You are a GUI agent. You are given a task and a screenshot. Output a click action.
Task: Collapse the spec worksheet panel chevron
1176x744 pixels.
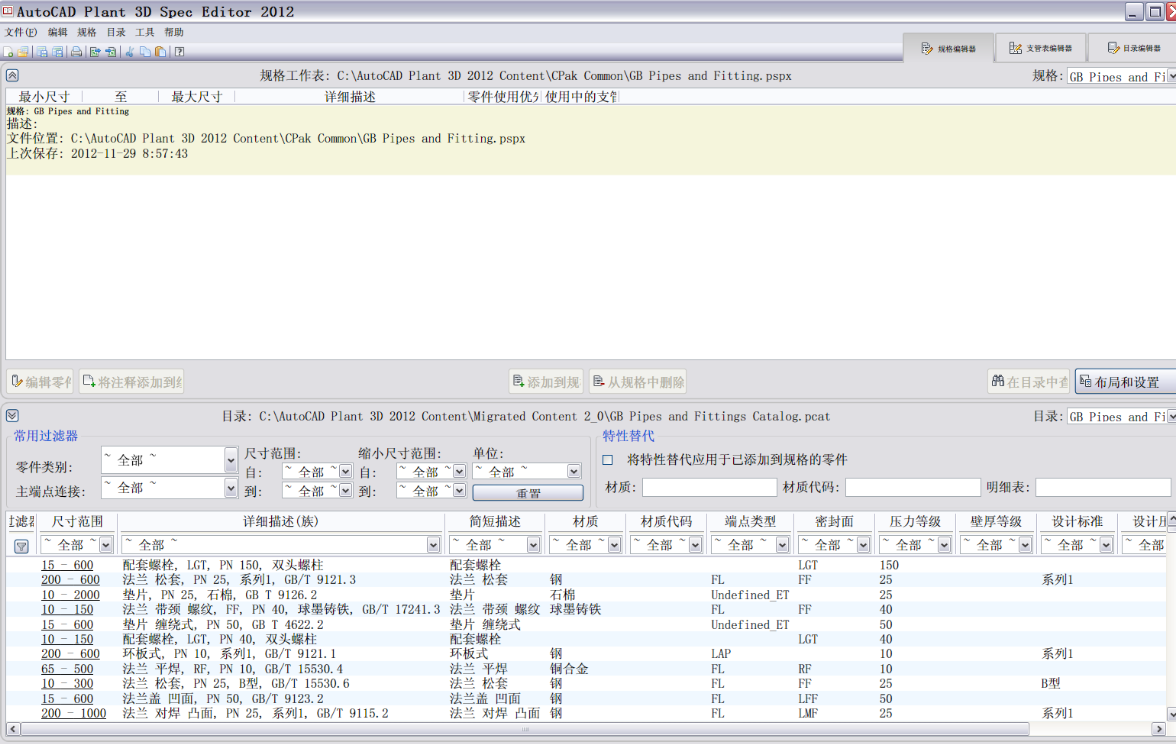coord(12,75)
